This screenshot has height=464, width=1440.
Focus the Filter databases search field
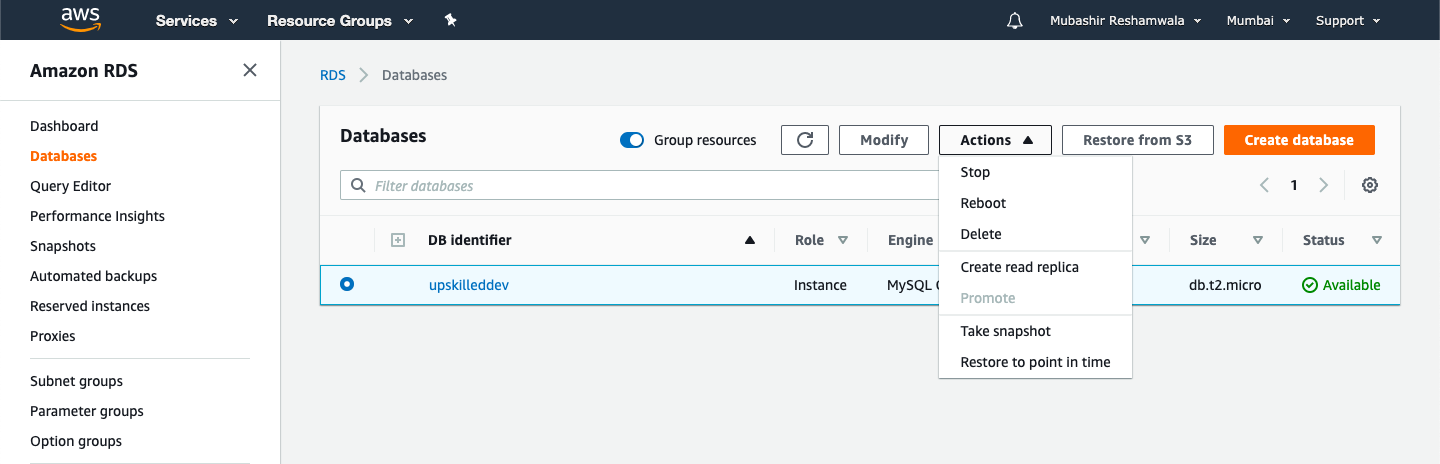click(640, 185)
